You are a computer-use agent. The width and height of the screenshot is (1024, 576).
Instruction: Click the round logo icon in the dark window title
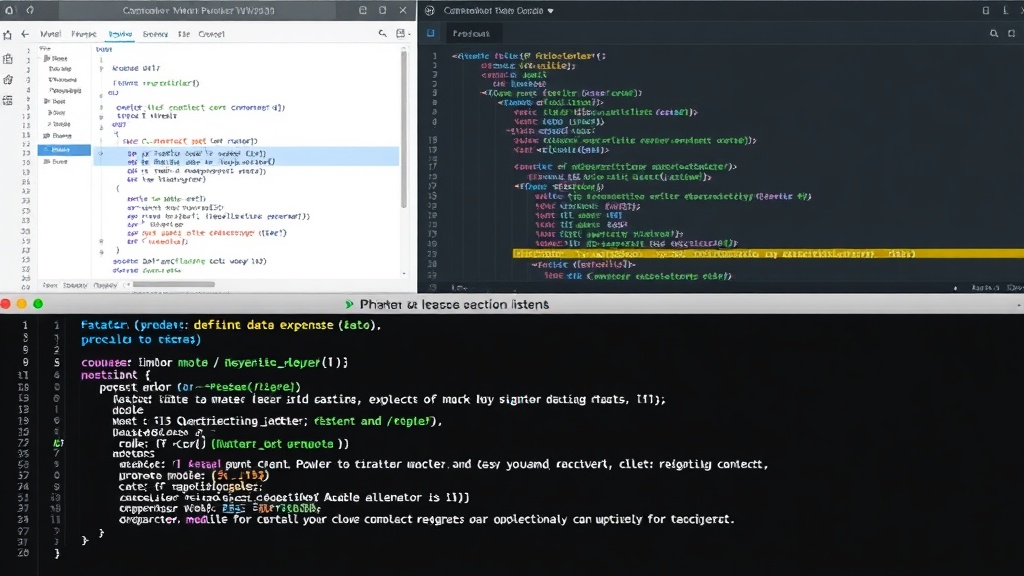430,10
